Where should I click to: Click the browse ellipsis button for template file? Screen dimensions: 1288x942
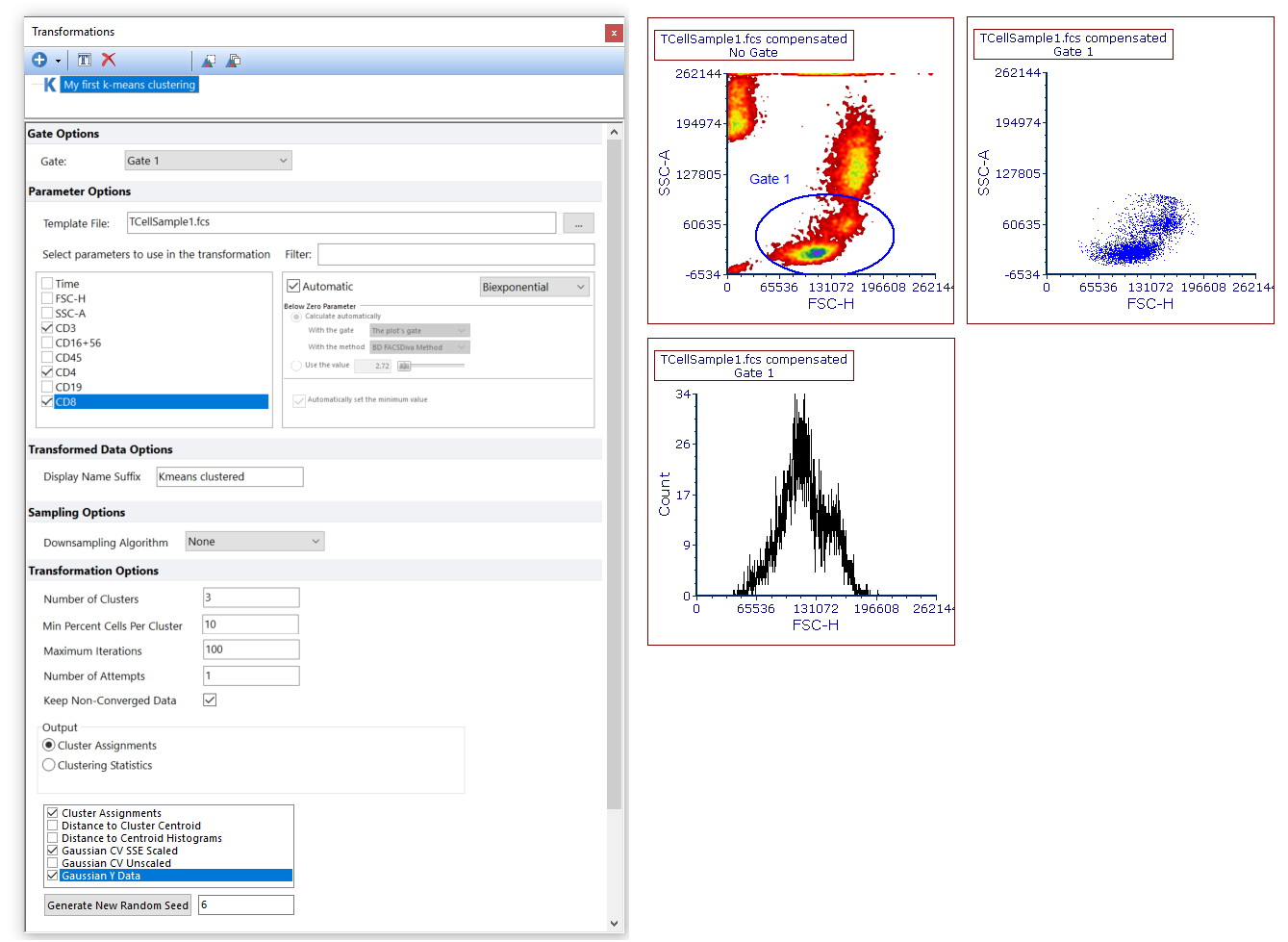pyautogui.click(x=578, y=223)
